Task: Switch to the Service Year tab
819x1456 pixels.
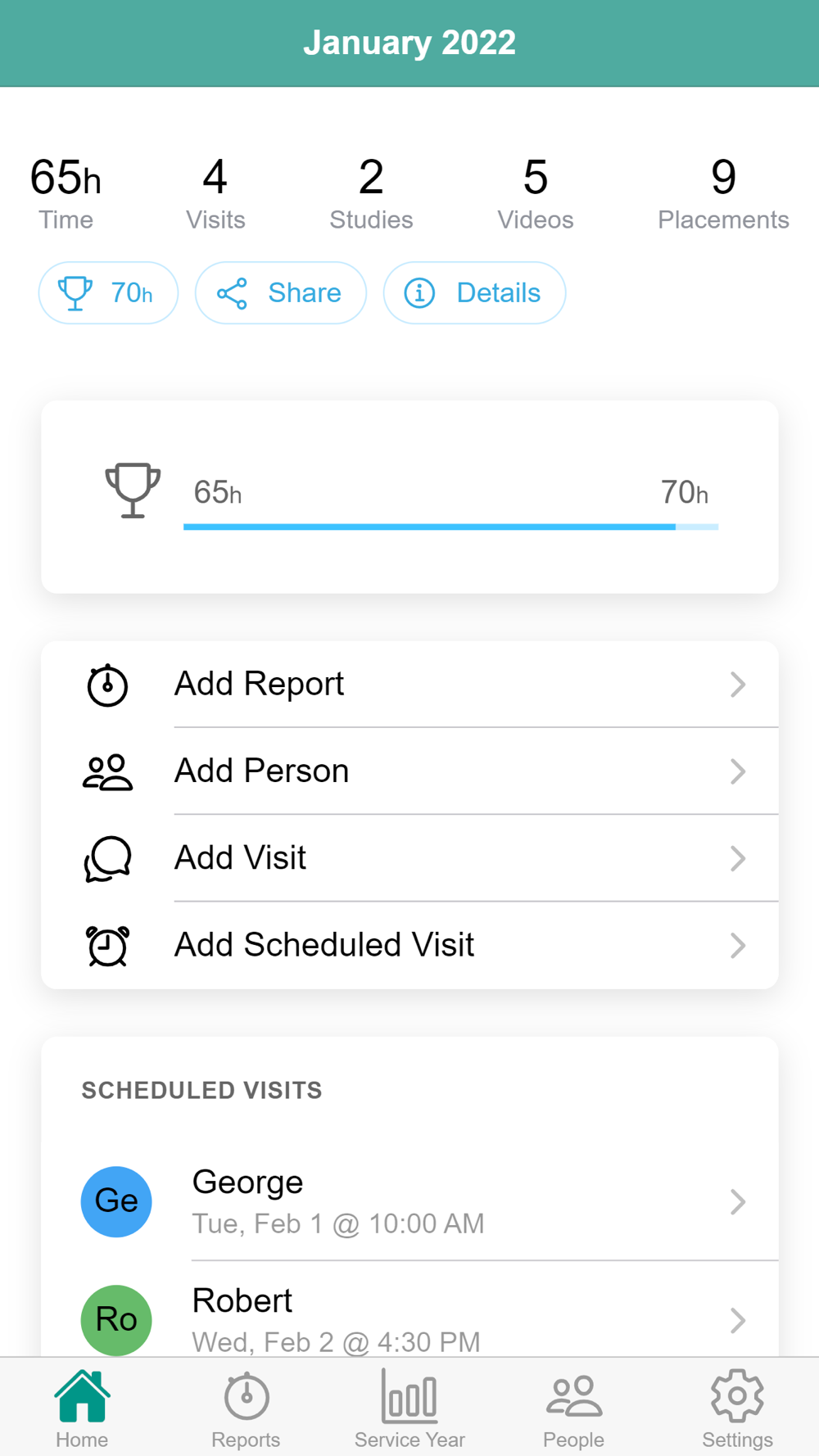Action: (409, 1409)
